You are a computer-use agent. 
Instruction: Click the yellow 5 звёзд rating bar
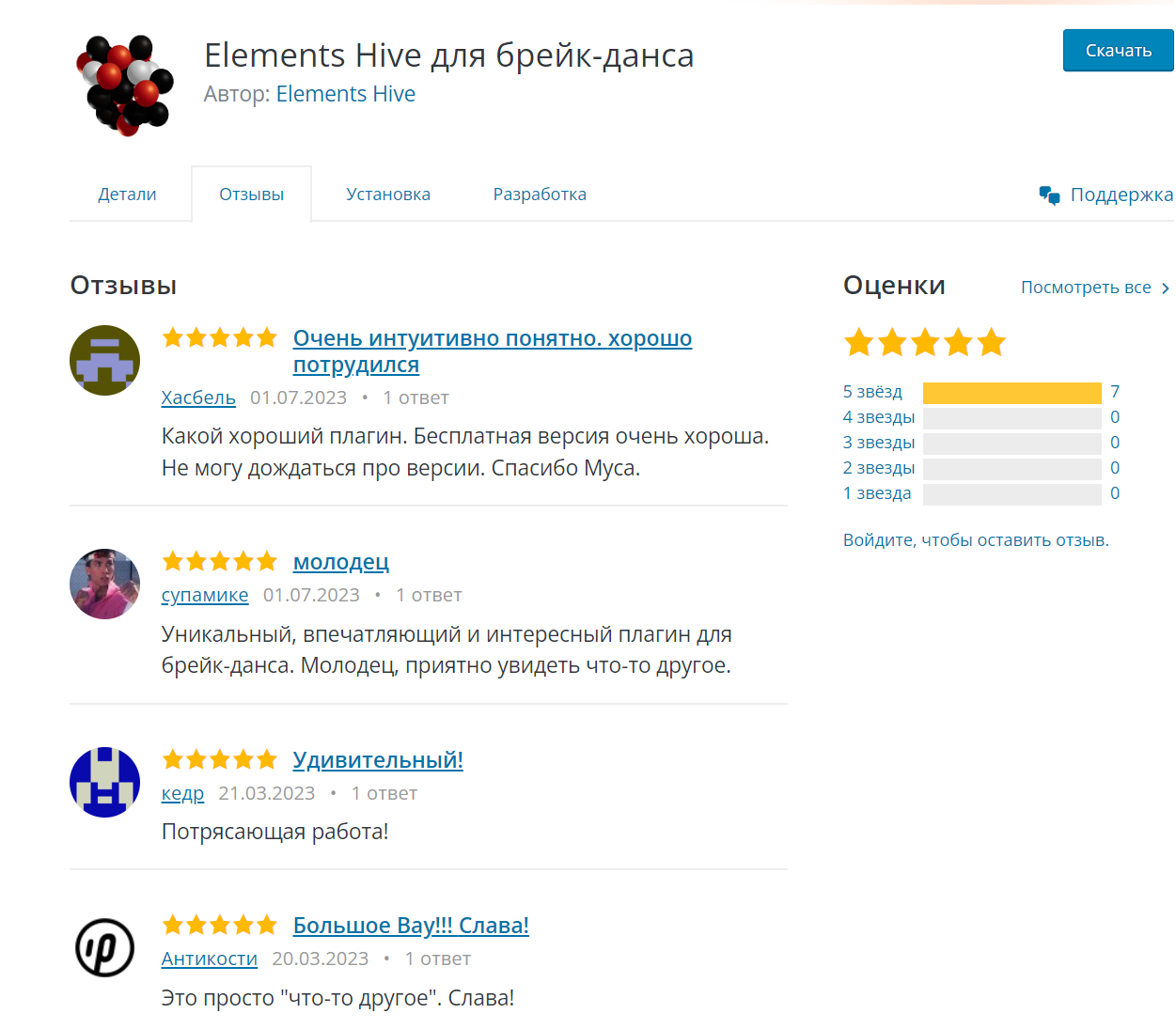point(1011,393)
